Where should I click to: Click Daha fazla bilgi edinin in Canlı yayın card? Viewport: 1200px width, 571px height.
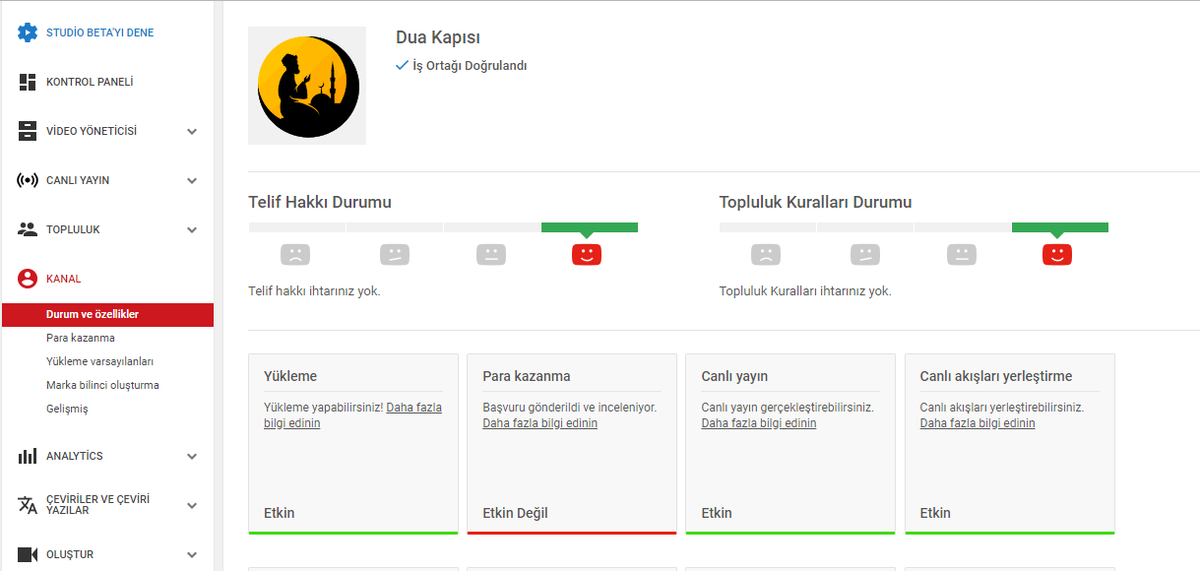tap(759, 423)
